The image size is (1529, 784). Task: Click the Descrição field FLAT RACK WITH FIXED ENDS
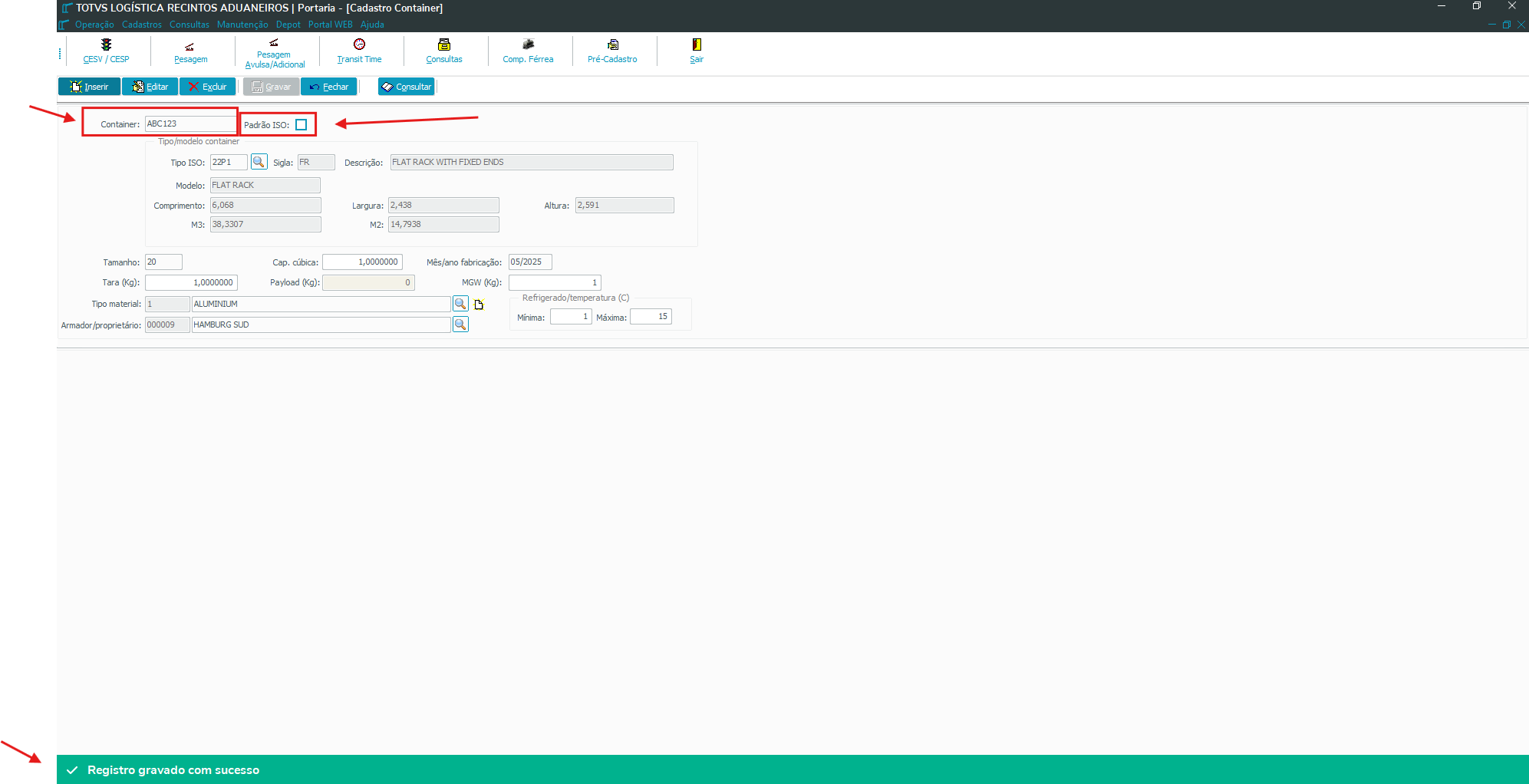pos(532,162)
